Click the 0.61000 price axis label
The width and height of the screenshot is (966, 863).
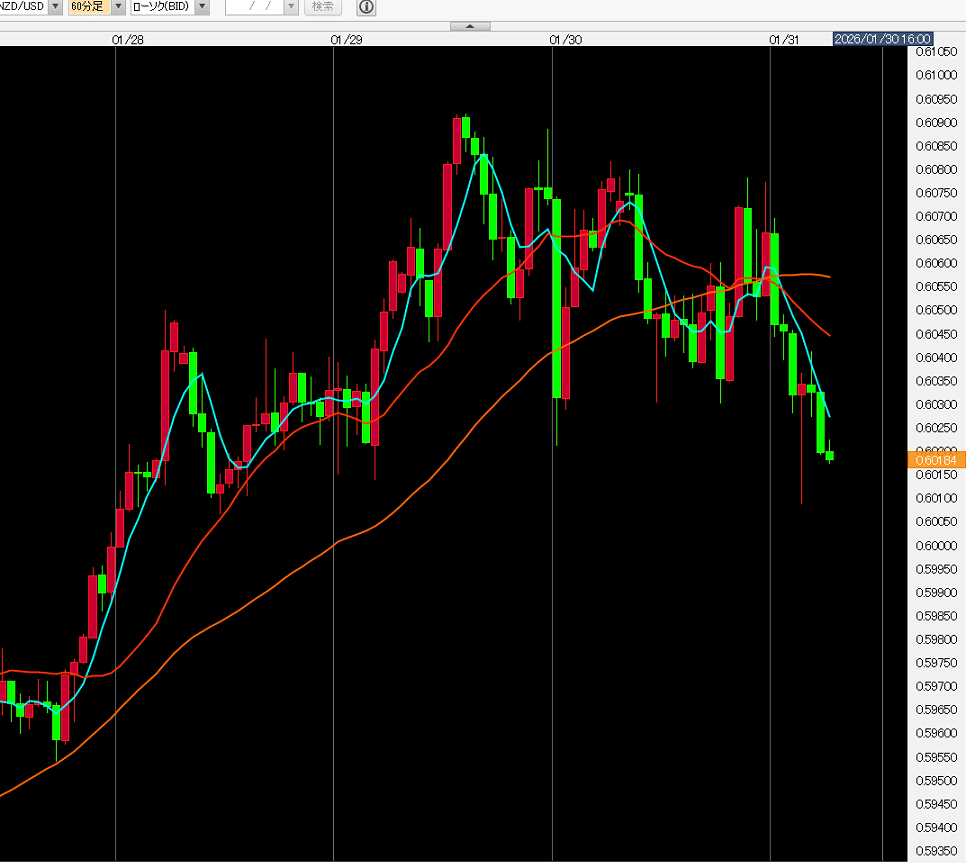coord(936,75)
